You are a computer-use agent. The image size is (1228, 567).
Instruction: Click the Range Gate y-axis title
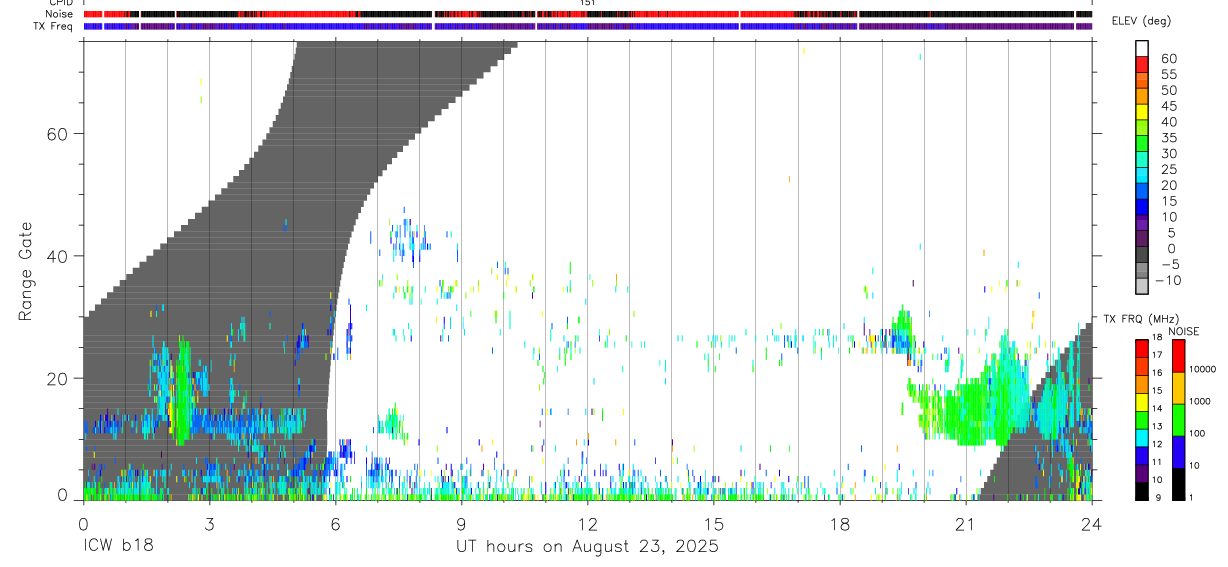[x=25, y=272]
